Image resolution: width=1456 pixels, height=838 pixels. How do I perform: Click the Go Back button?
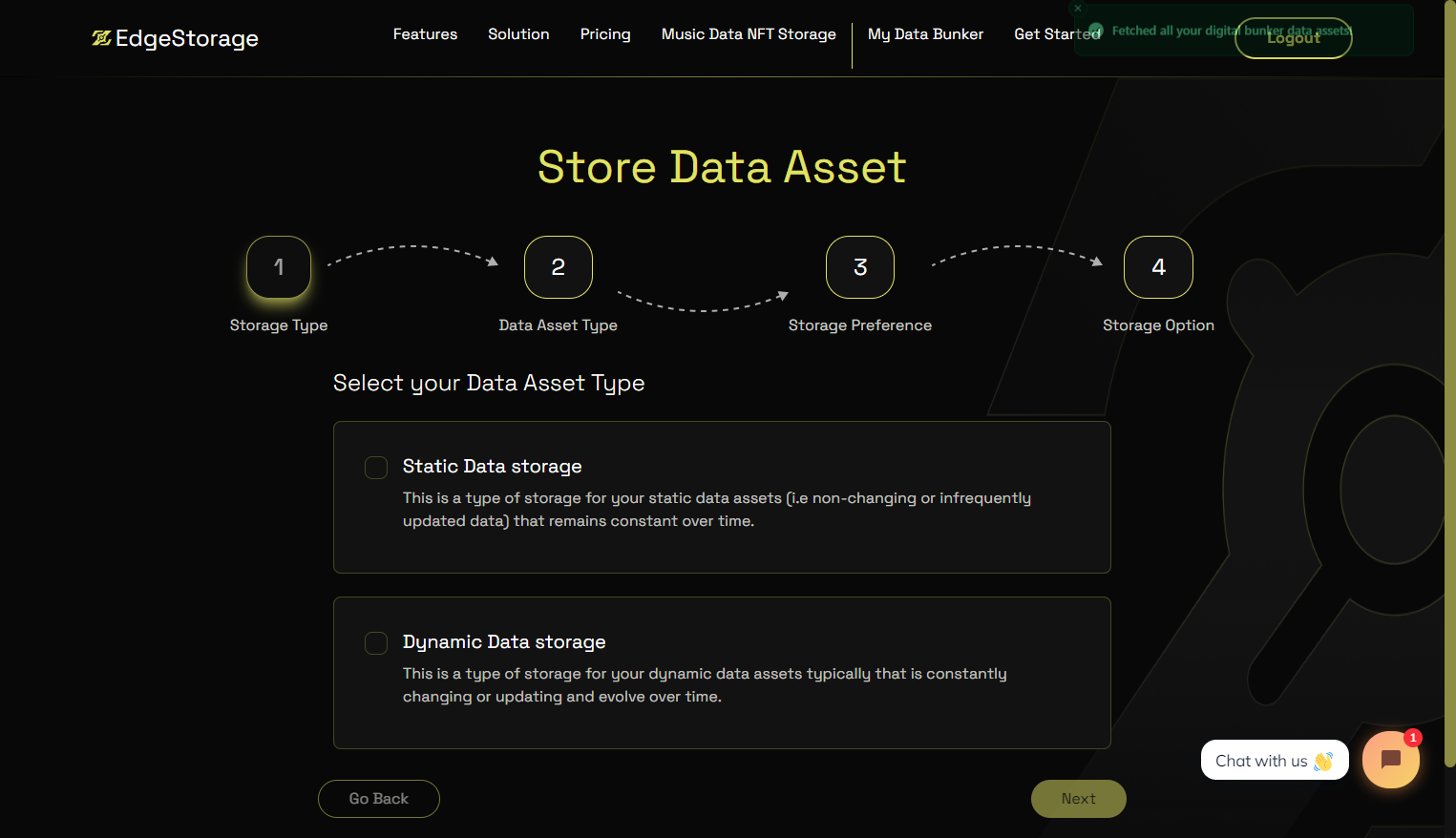(379, 799)
